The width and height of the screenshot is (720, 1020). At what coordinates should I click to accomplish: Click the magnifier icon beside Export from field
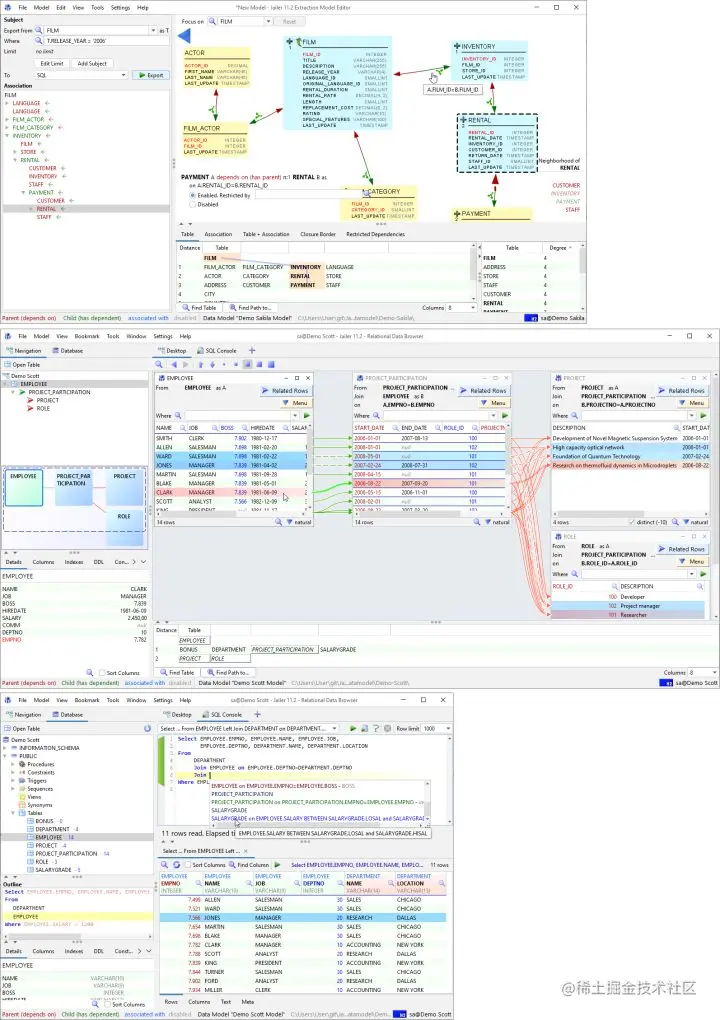39,31
